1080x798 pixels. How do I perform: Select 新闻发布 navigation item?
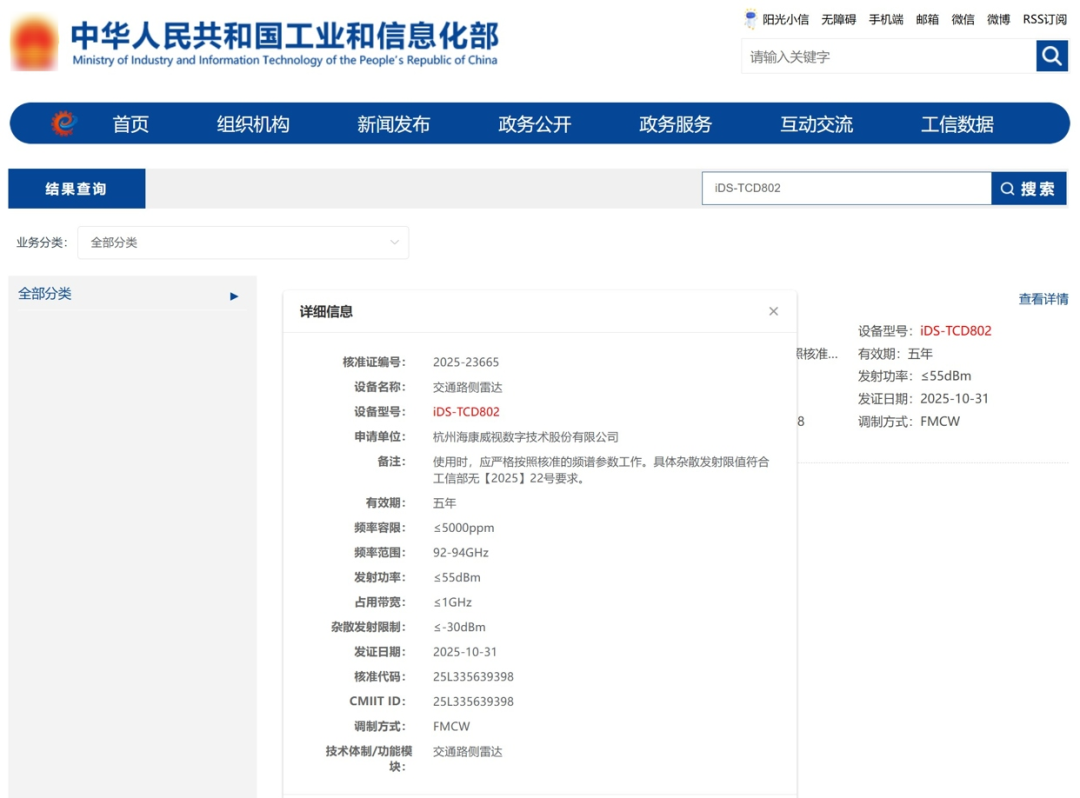pyautogui.click(x=393, y=124)
